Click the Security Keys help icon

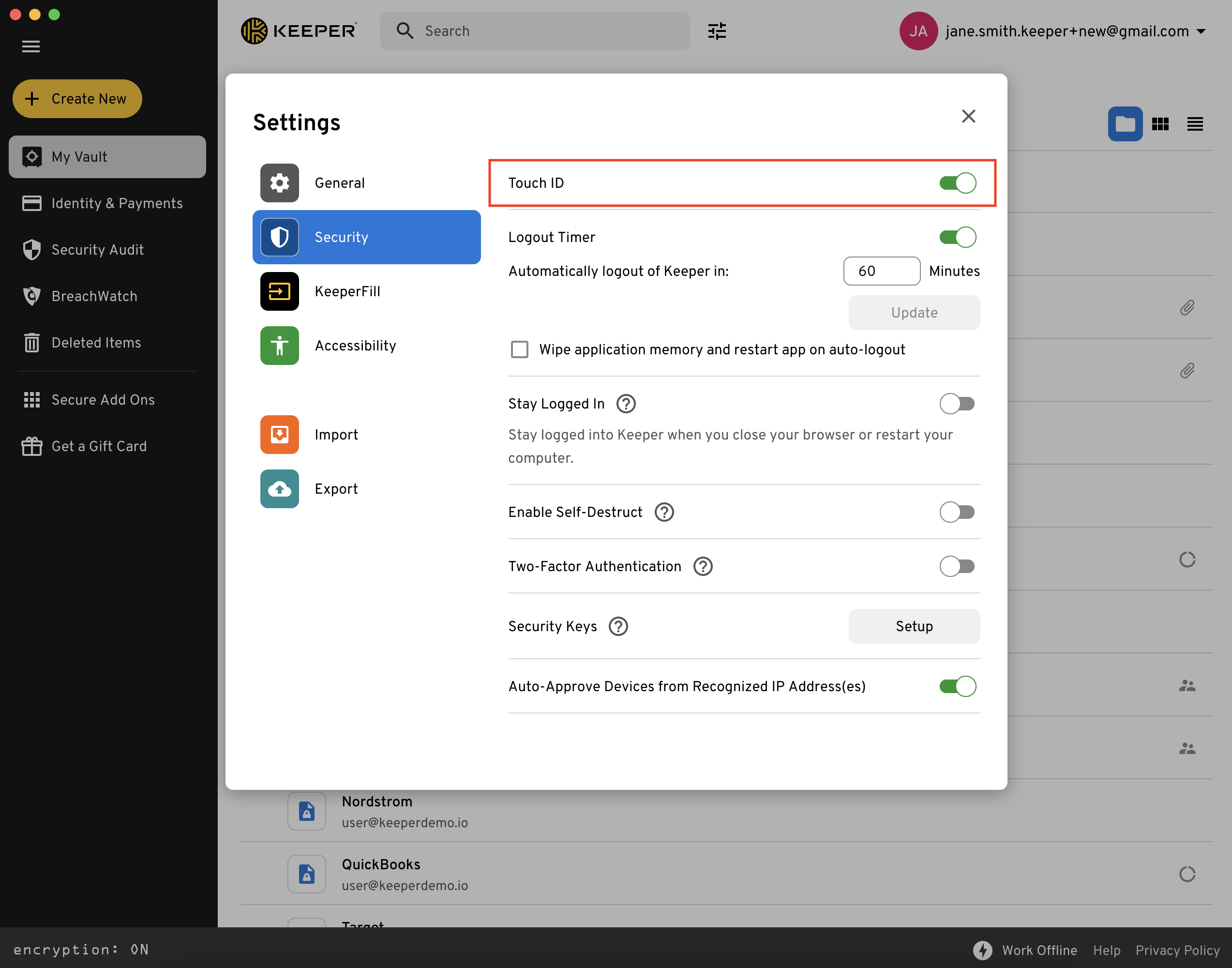tap(618, 626)
